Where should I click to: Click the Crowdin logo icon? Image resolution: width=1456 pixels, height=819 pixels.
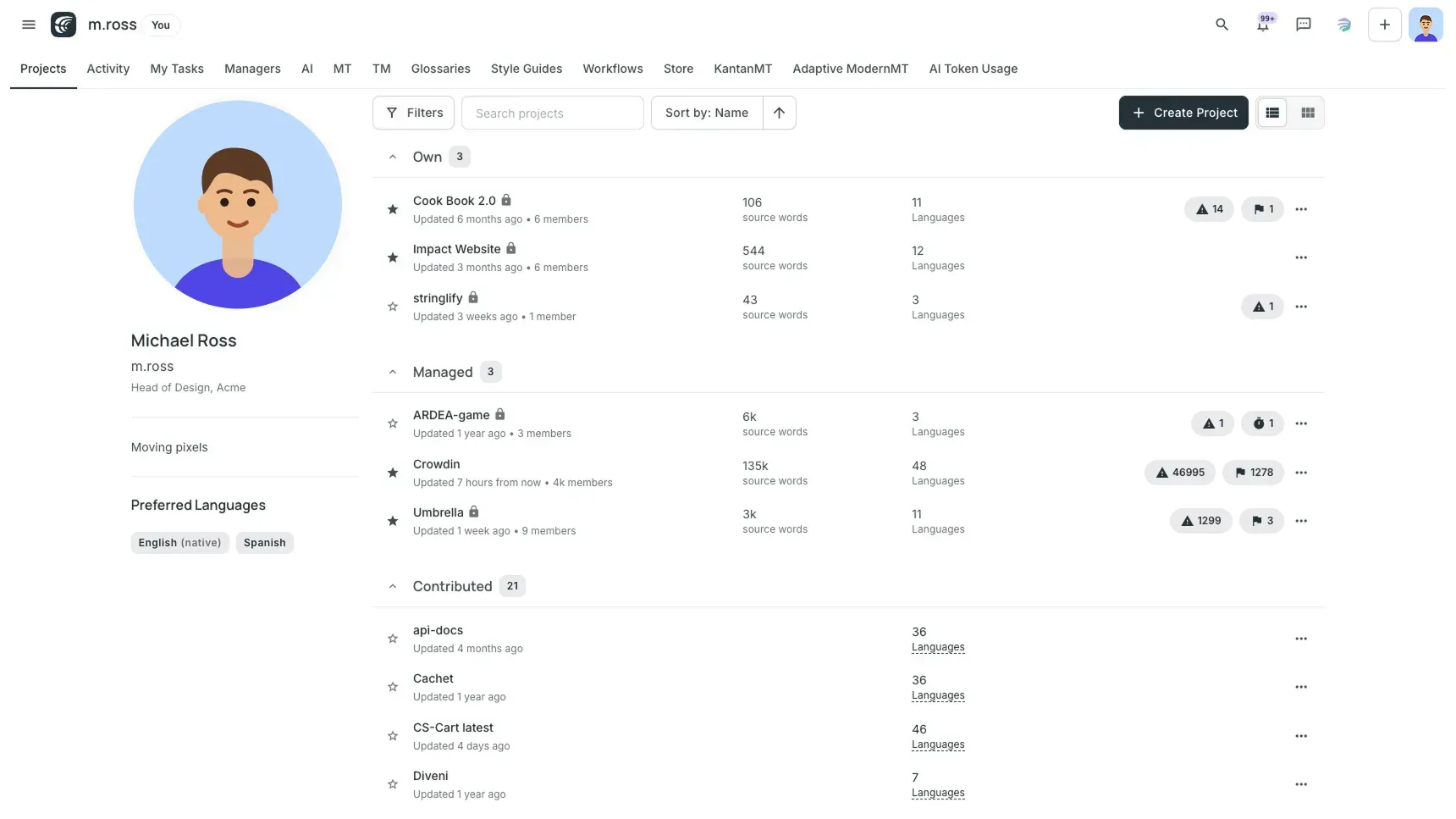click(x=63, y=25)
